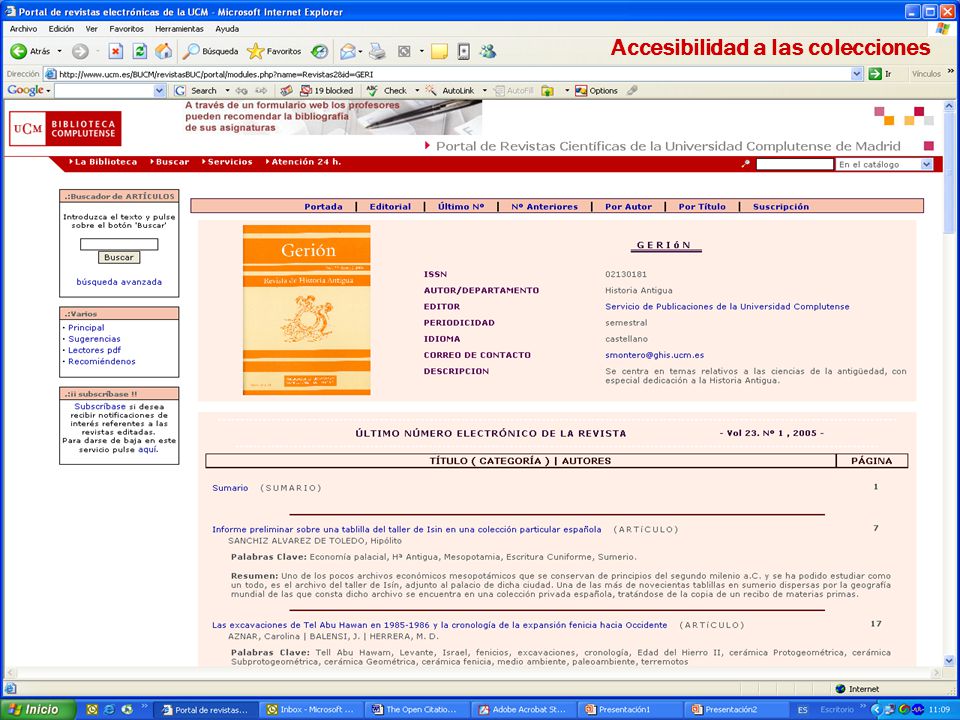Expand the address bar URL dropdown

point(857,74)
